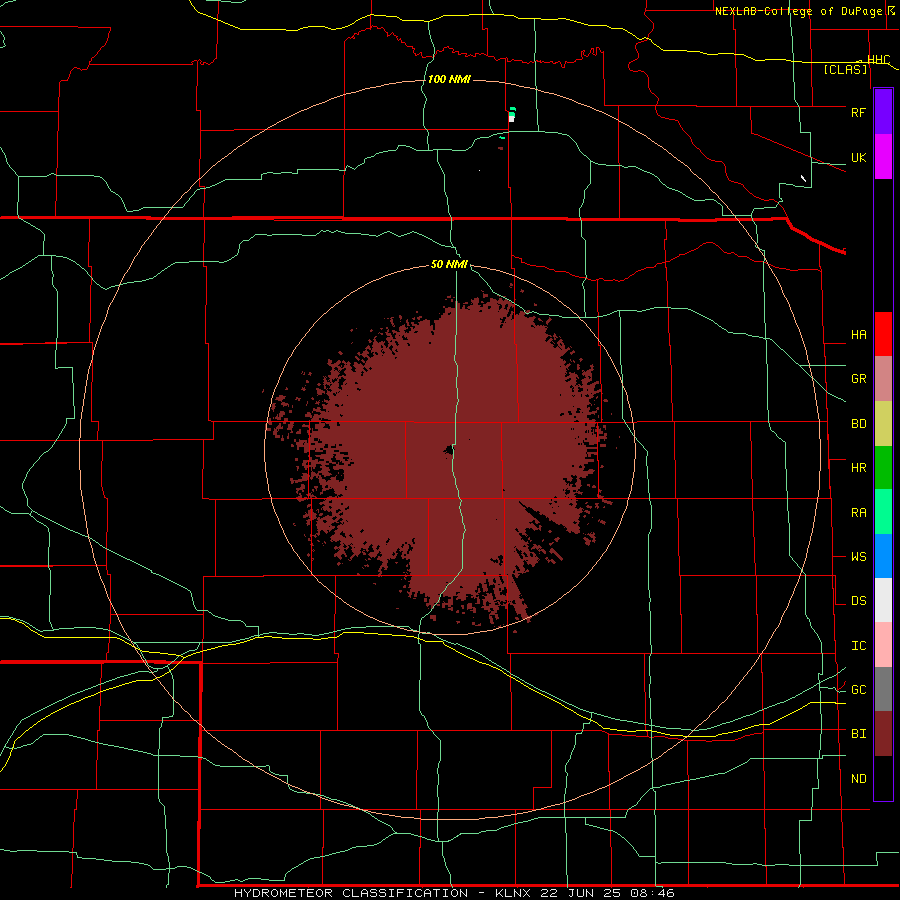Click the 'HYDROMETEOR CLASSIFICATION' title at bottom

coord(351,893)
